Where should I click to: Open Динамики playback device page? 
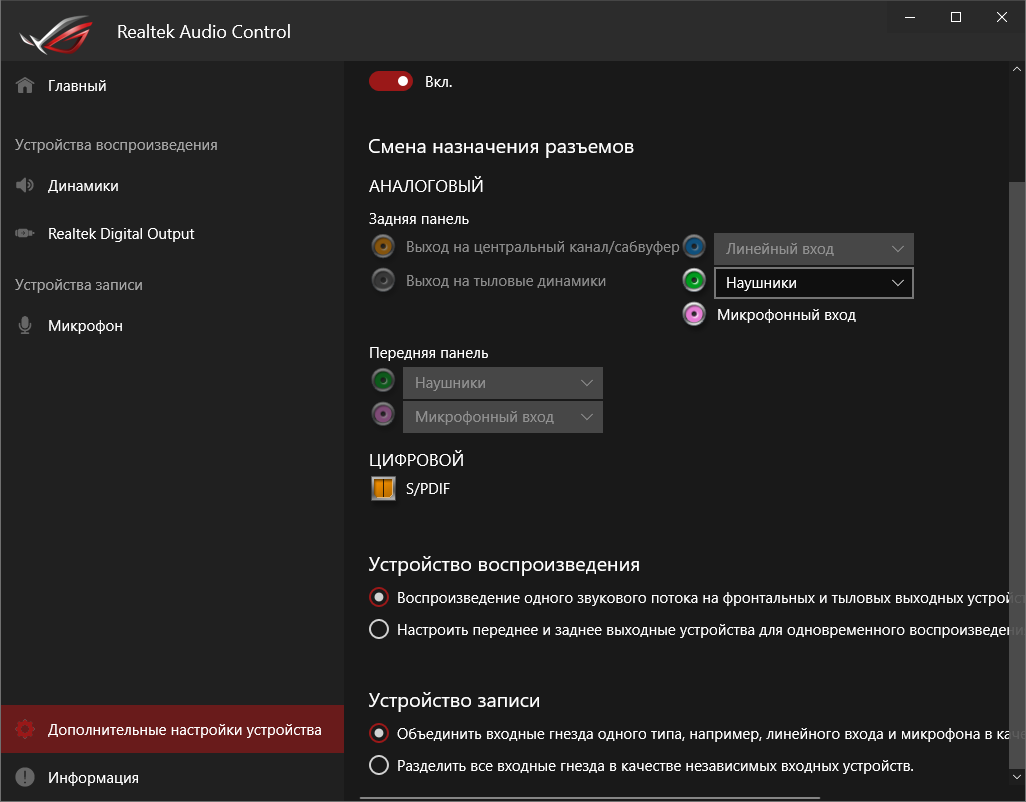[83, 186]
